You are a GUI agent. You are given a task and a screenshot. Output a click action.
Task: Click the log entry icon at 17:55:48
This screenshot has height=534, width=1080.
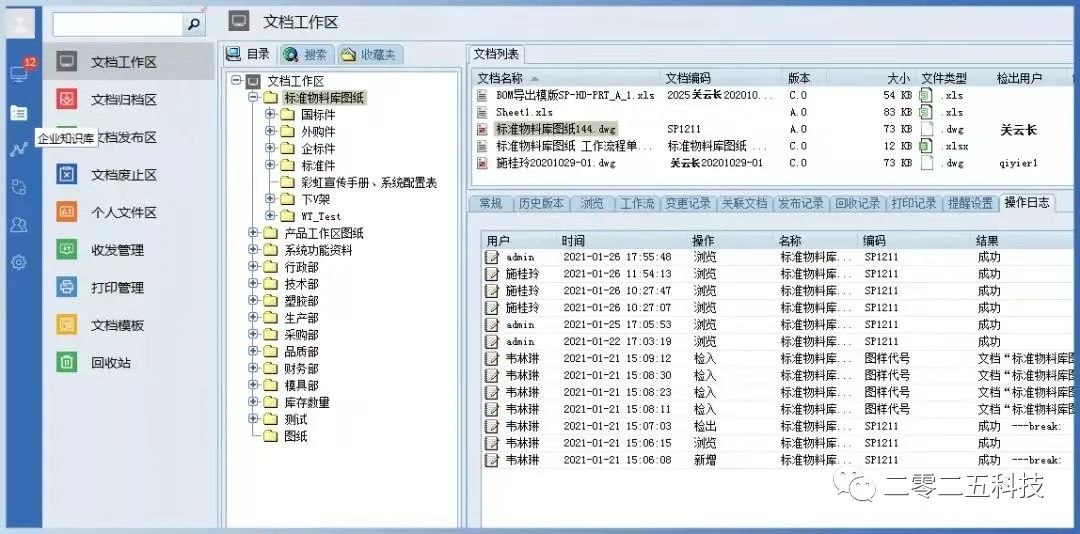click(x=492, y=257)
